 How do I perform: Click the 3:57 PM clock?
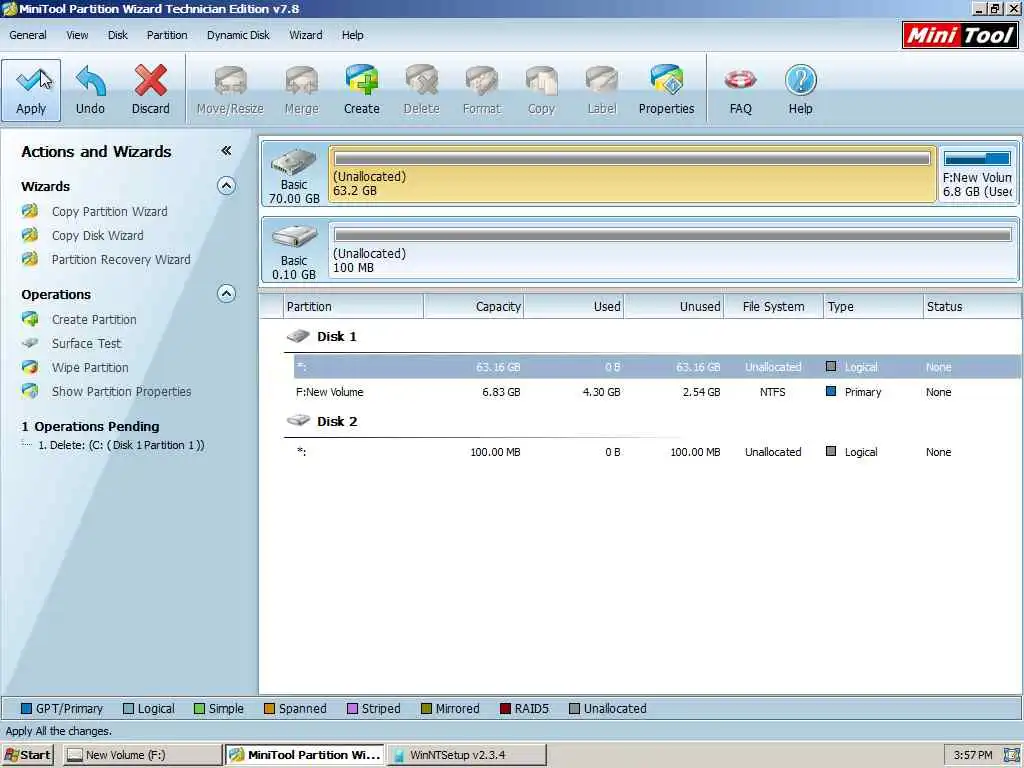coord(972,755)
